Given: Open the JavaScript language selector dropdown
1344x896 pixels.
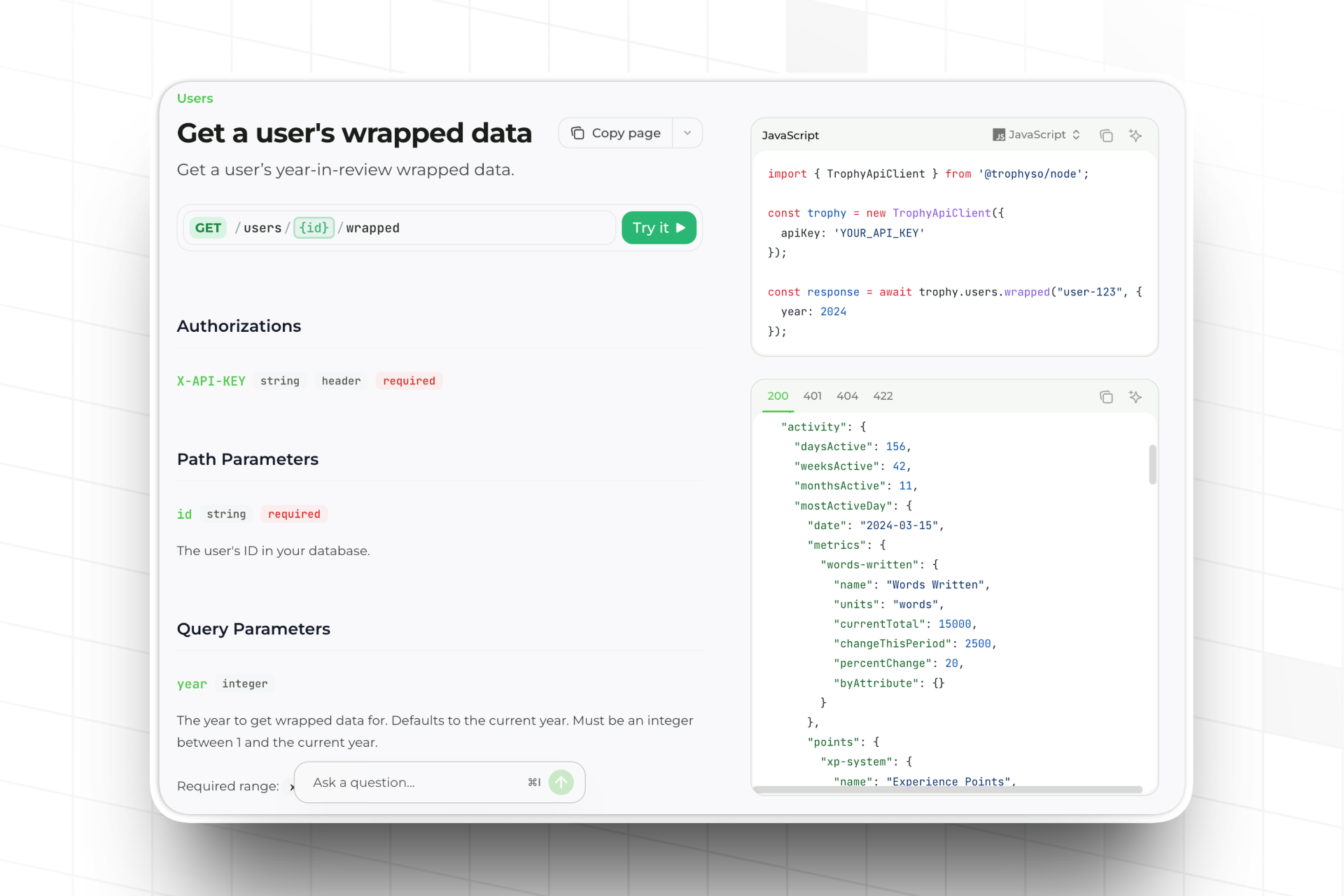Looking at the screenshot, I should pyautogui.click(x=1037, y=134).
